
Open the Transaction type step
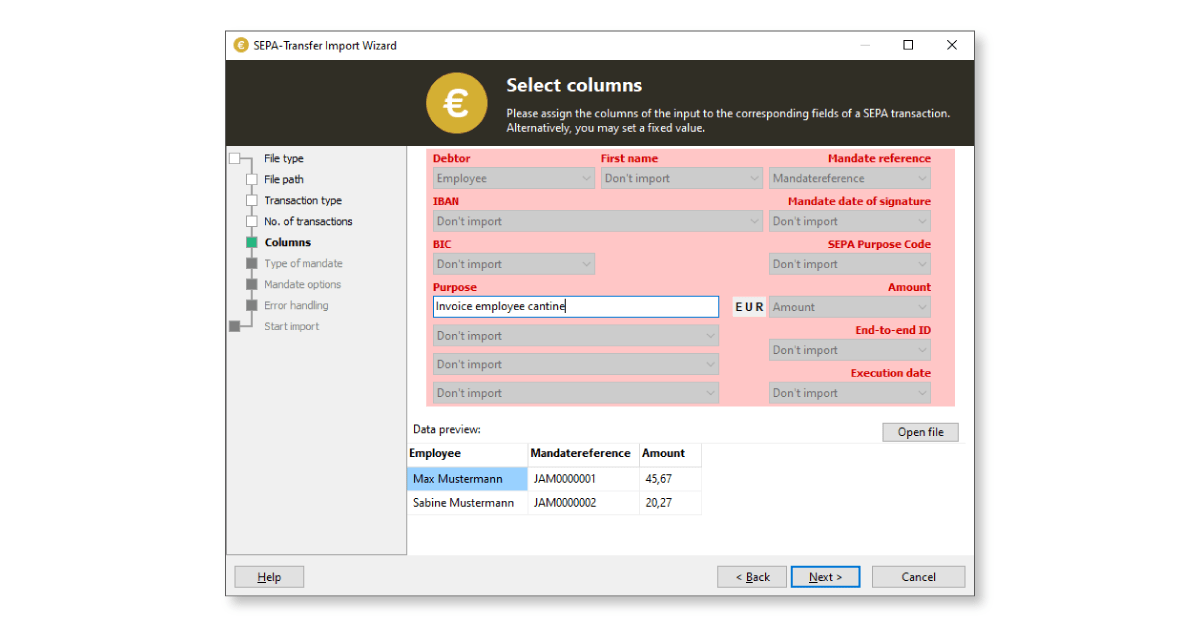[x=302, y=201]
